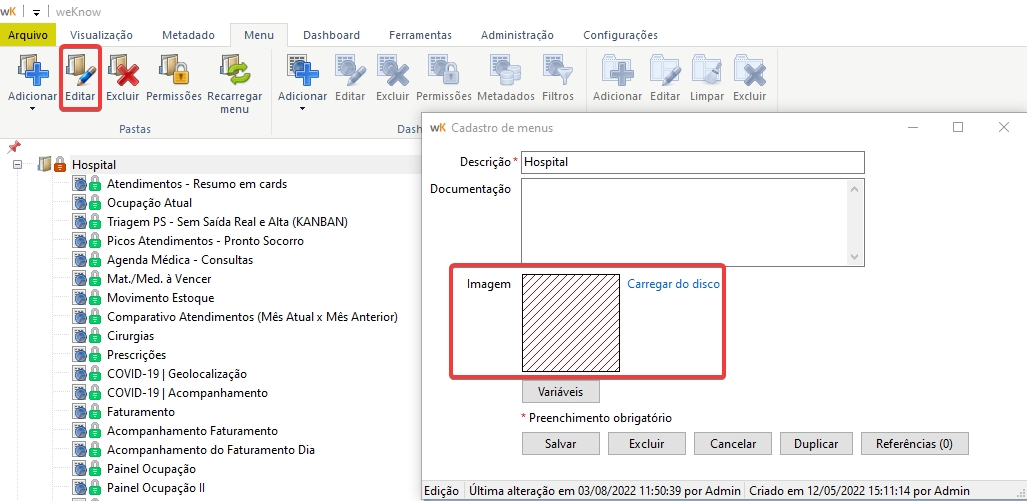The width and height of the screenshot is (1027, 501).
Task: Open folder Permissões in Pastas group
Action: click(173, 71)
